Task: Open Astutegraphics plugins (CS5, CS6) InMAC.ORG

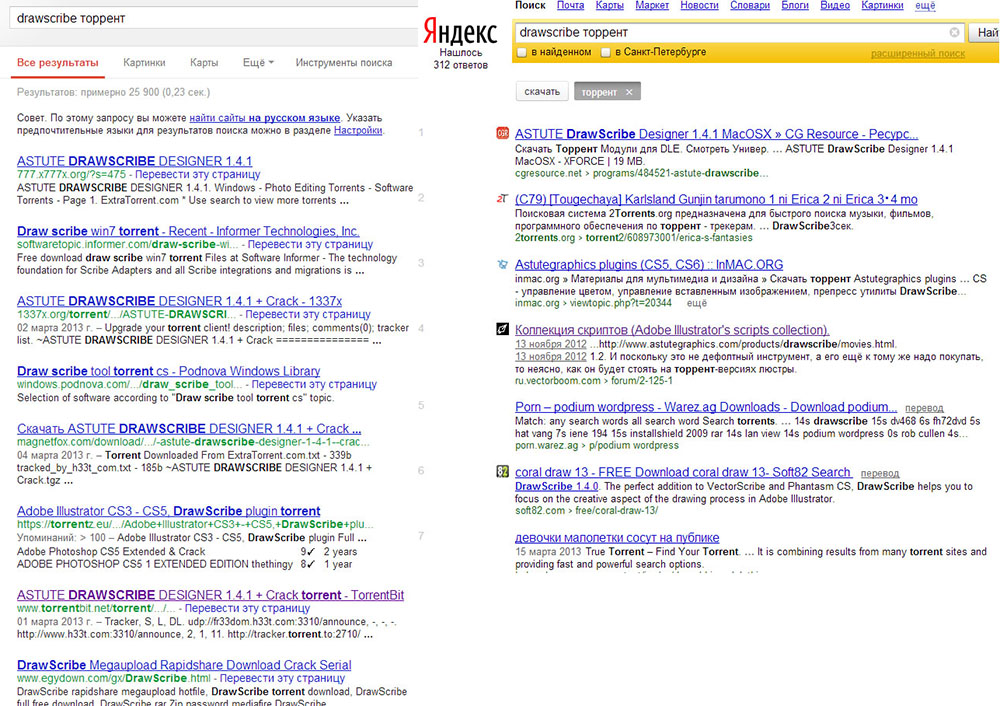Action: coord(649,264)
